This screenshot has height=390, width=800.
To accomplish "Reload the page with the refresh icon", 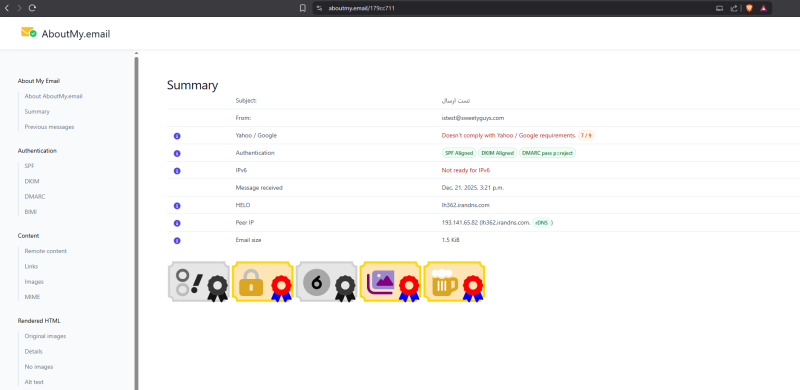I will coord(32,8).
